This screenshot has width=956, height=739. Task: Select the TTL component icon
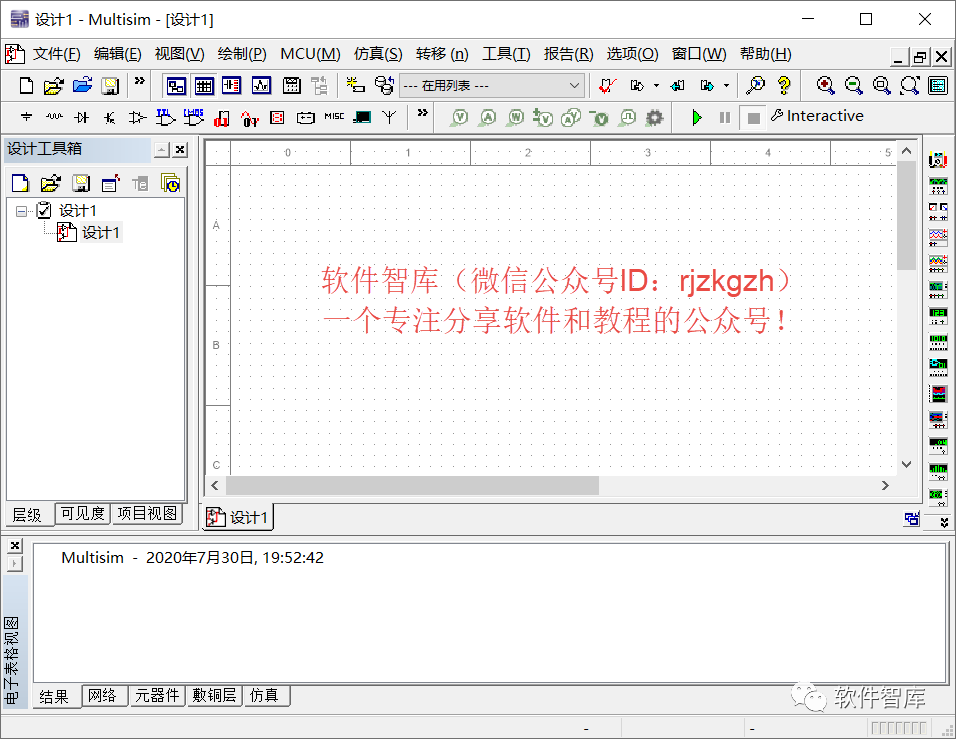165,117
